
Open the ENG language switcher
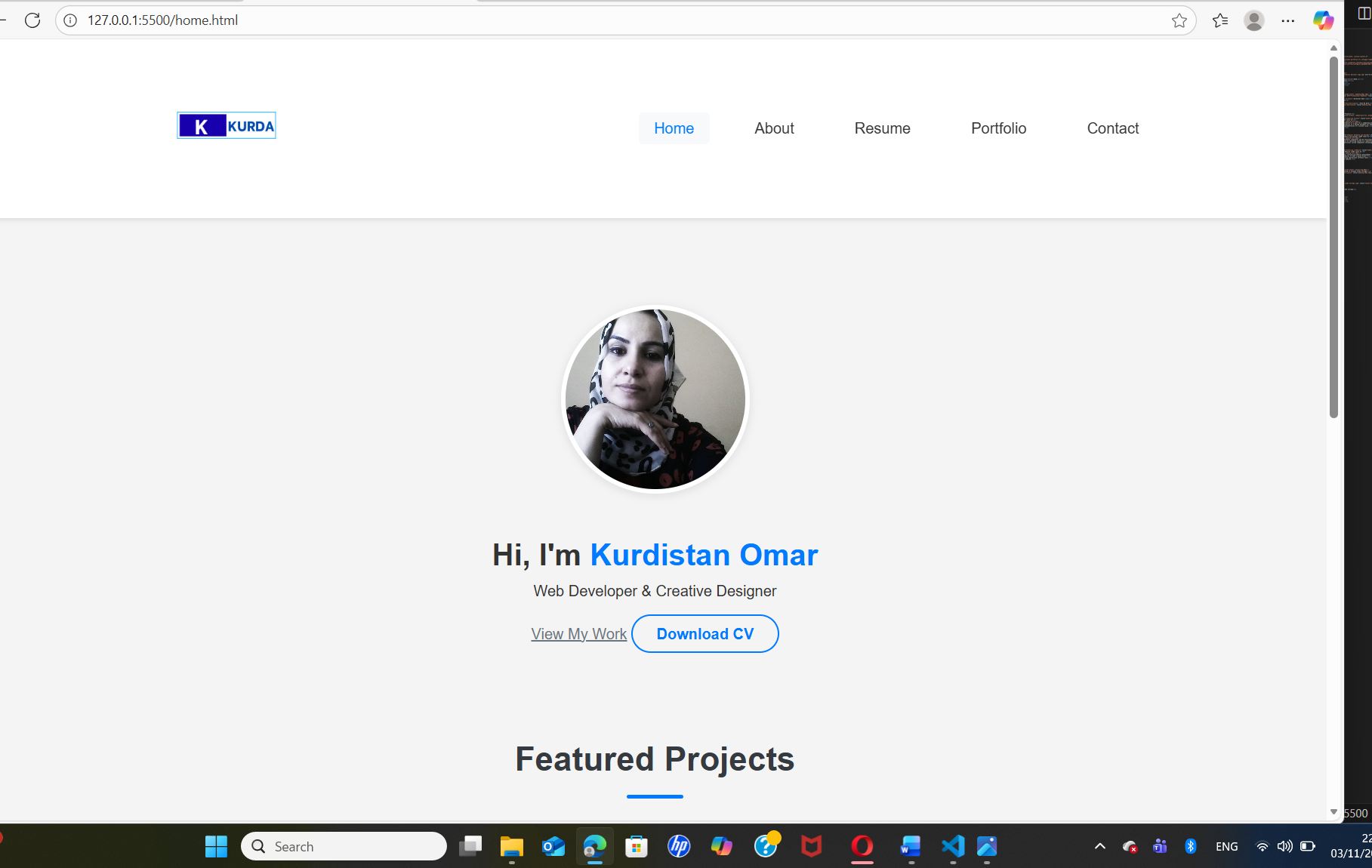(x=1226, y=846)
